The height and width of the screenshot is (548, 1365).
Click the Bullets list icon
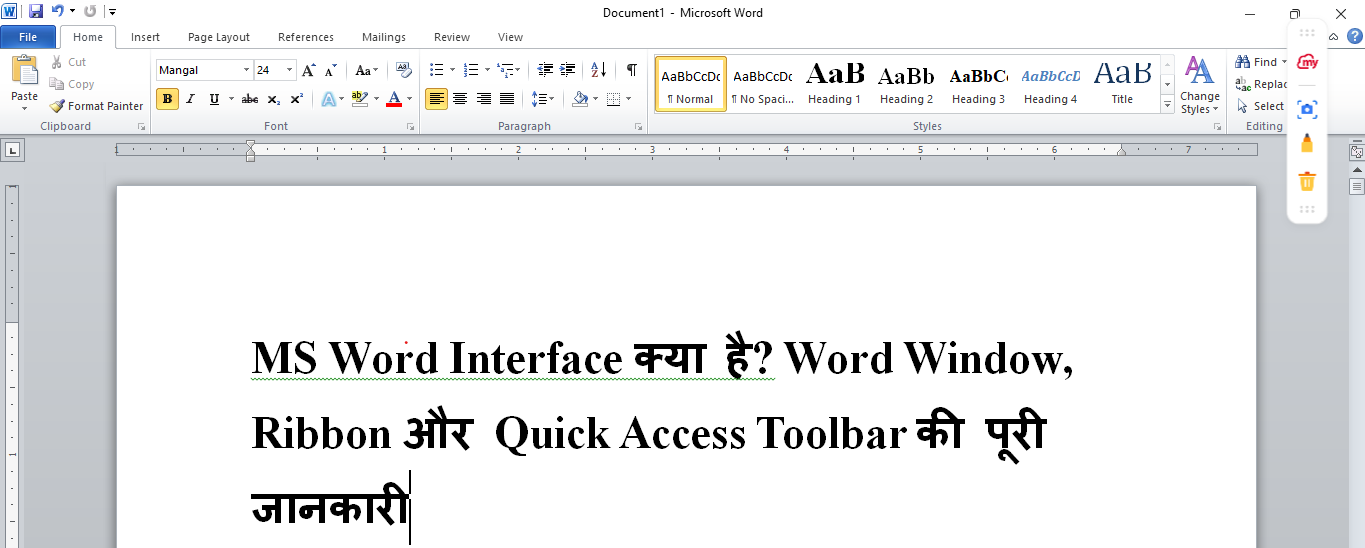(x=436, y=70)
